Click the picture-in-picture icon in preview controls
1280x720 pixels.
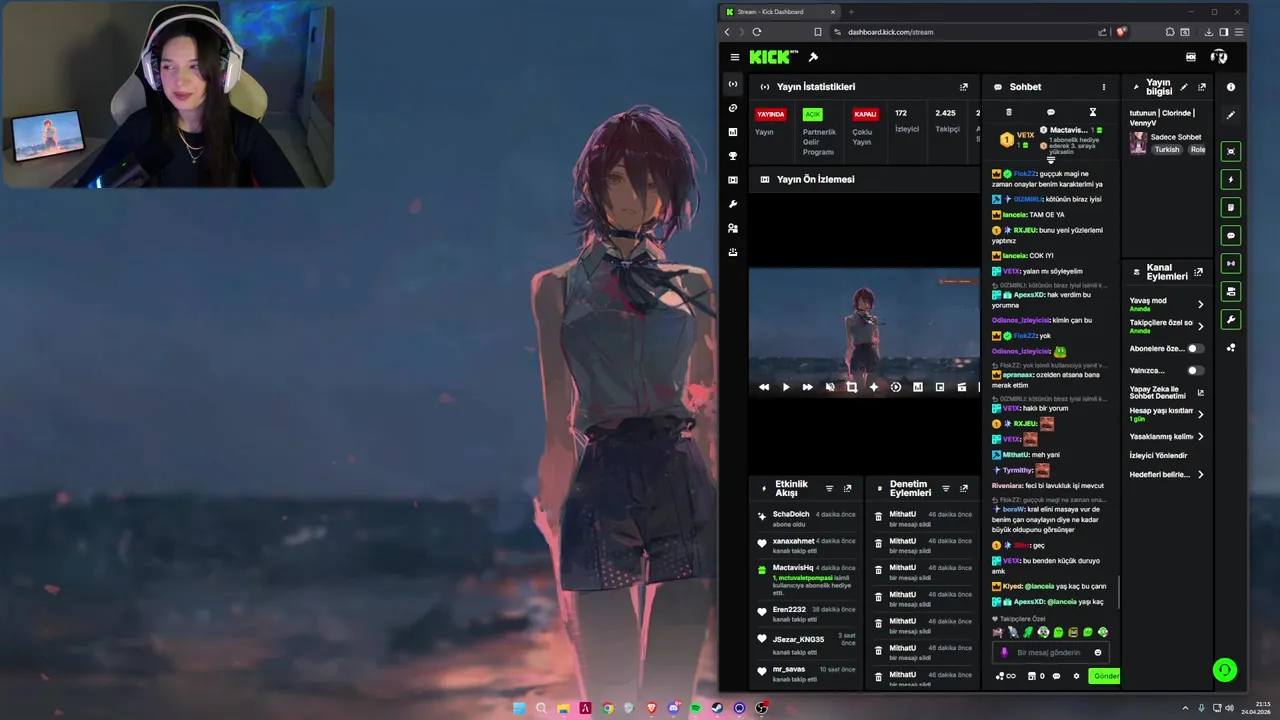point(940,387)
